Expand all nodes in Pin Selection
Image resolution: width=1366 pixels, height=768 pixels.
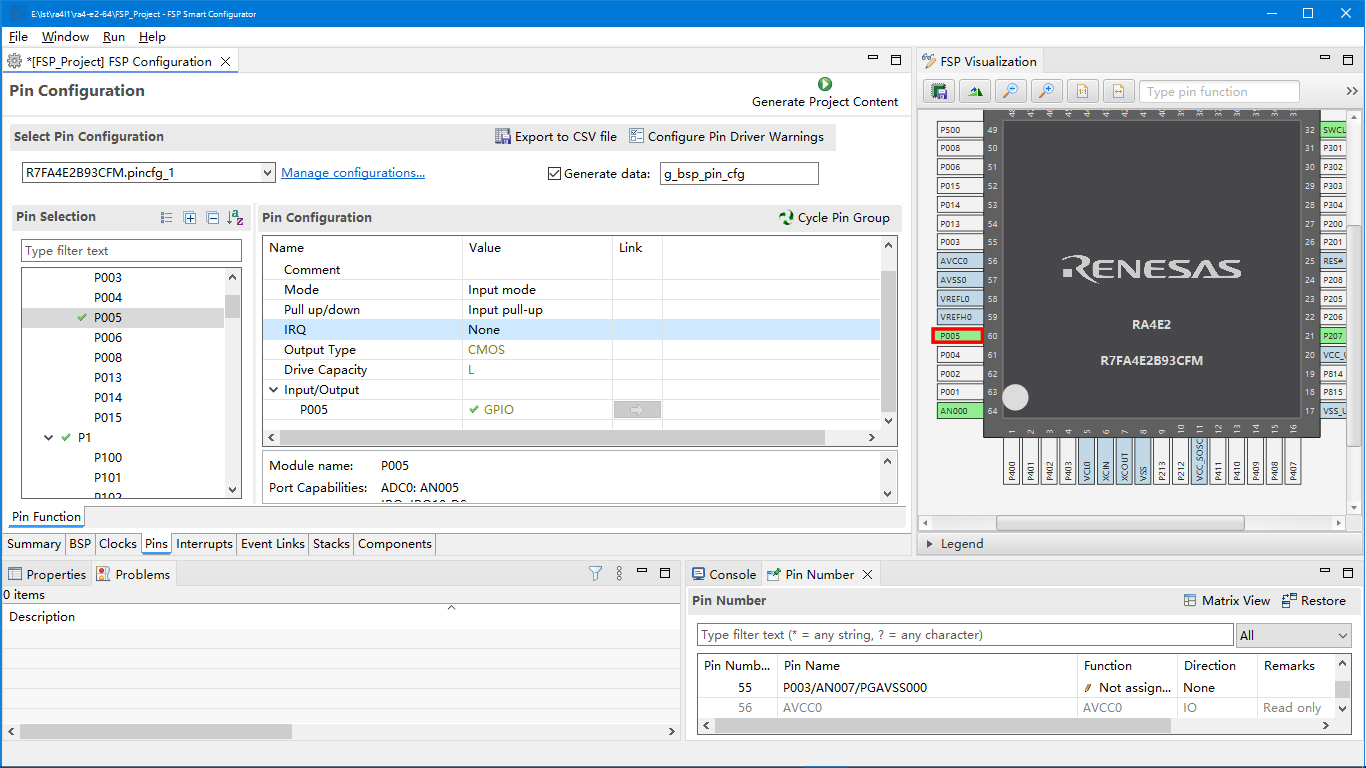(x=190, y=218)
